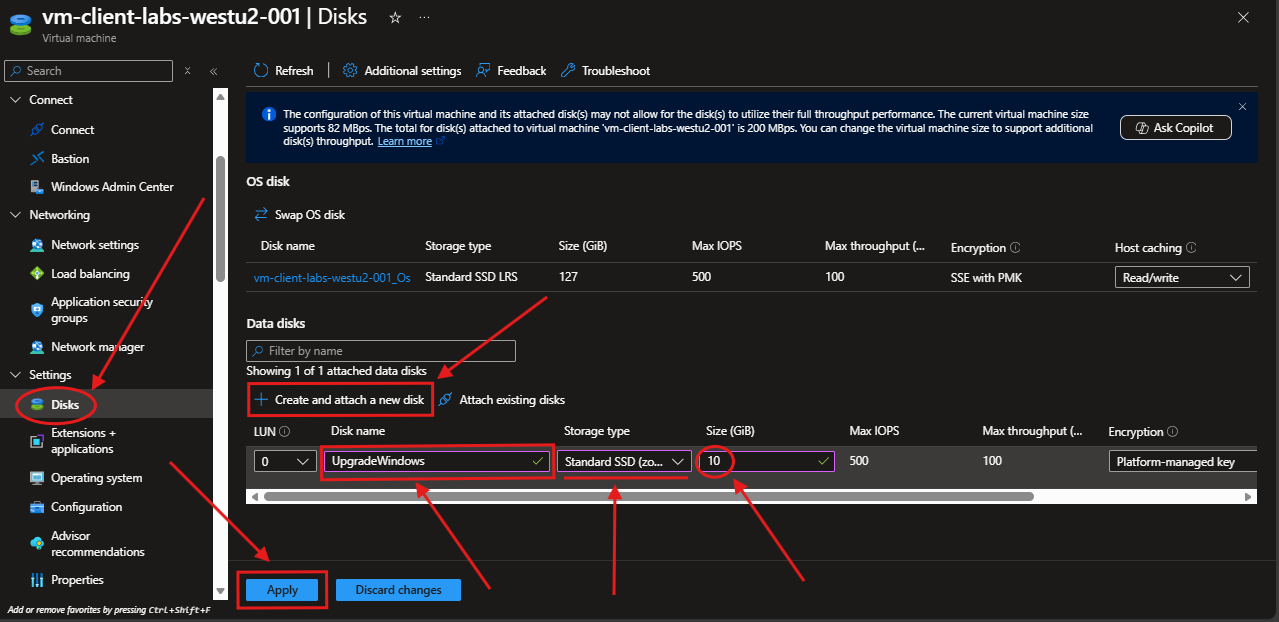The image size is (1279, 622).
Task: Click the Swap OS disk icon
Action: [262, 215]
